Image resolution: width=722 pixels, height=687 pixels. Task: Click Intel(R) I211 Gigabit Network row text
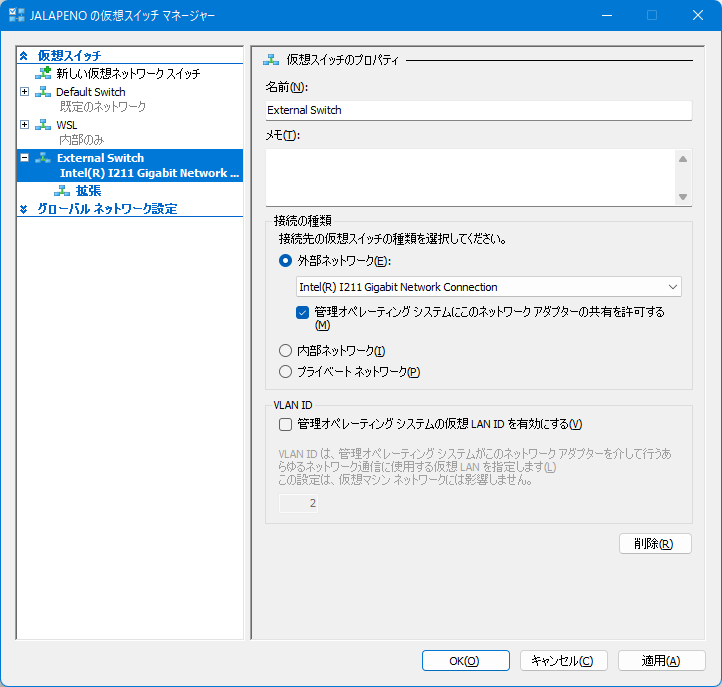tap(149, 173)
